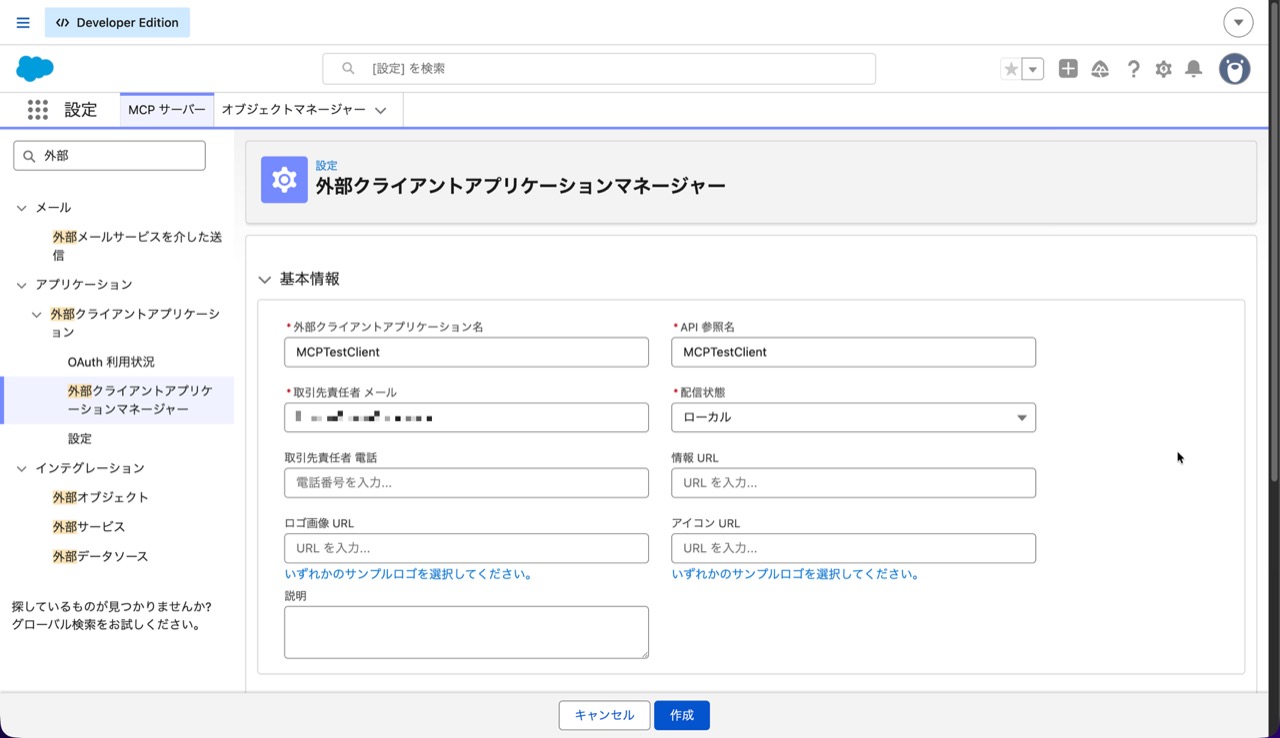Open the hamburger menu beside Developer Edition
This screenshot has height=738, width=1280.
coord(23,22)
